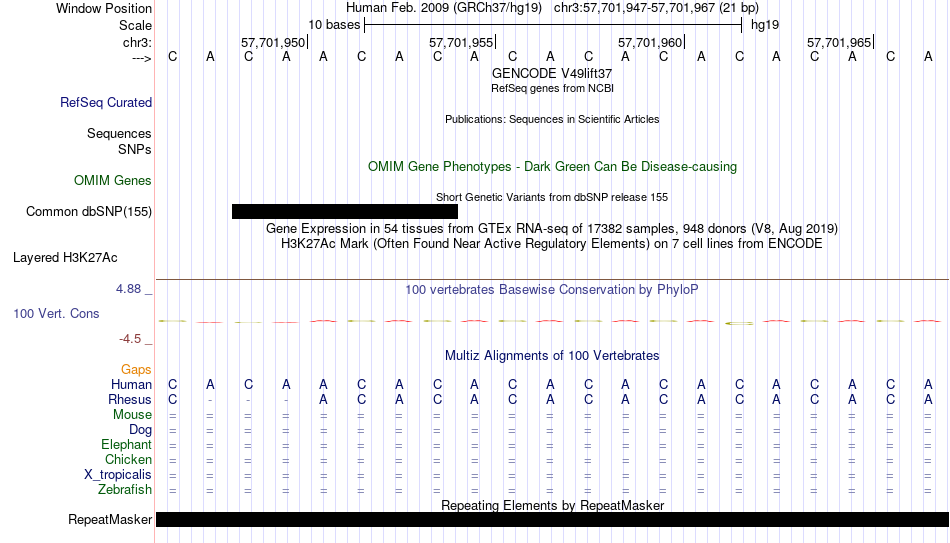The width and height of the screenshot is (950, 543).
Task: Click the orange Gaps row label
Action: 136,370
